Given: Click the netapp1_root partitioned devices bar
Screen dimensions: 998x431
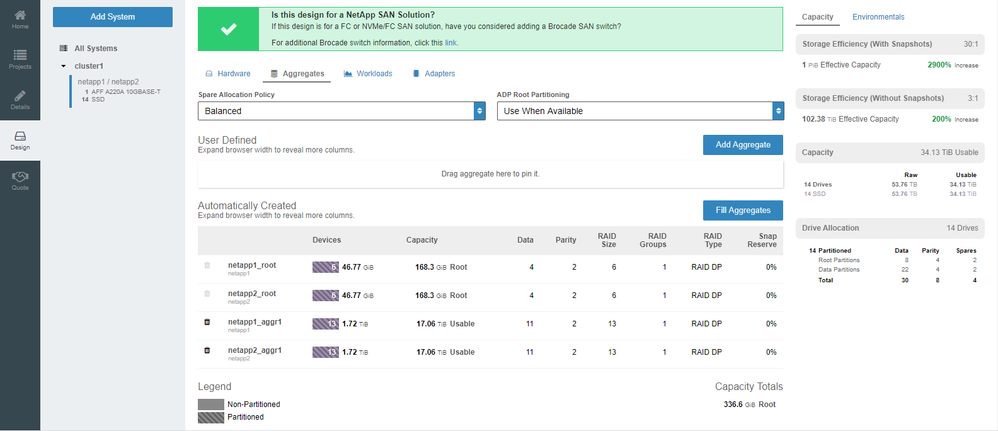Looking at the screenshot, I should [x=326, y=267].
